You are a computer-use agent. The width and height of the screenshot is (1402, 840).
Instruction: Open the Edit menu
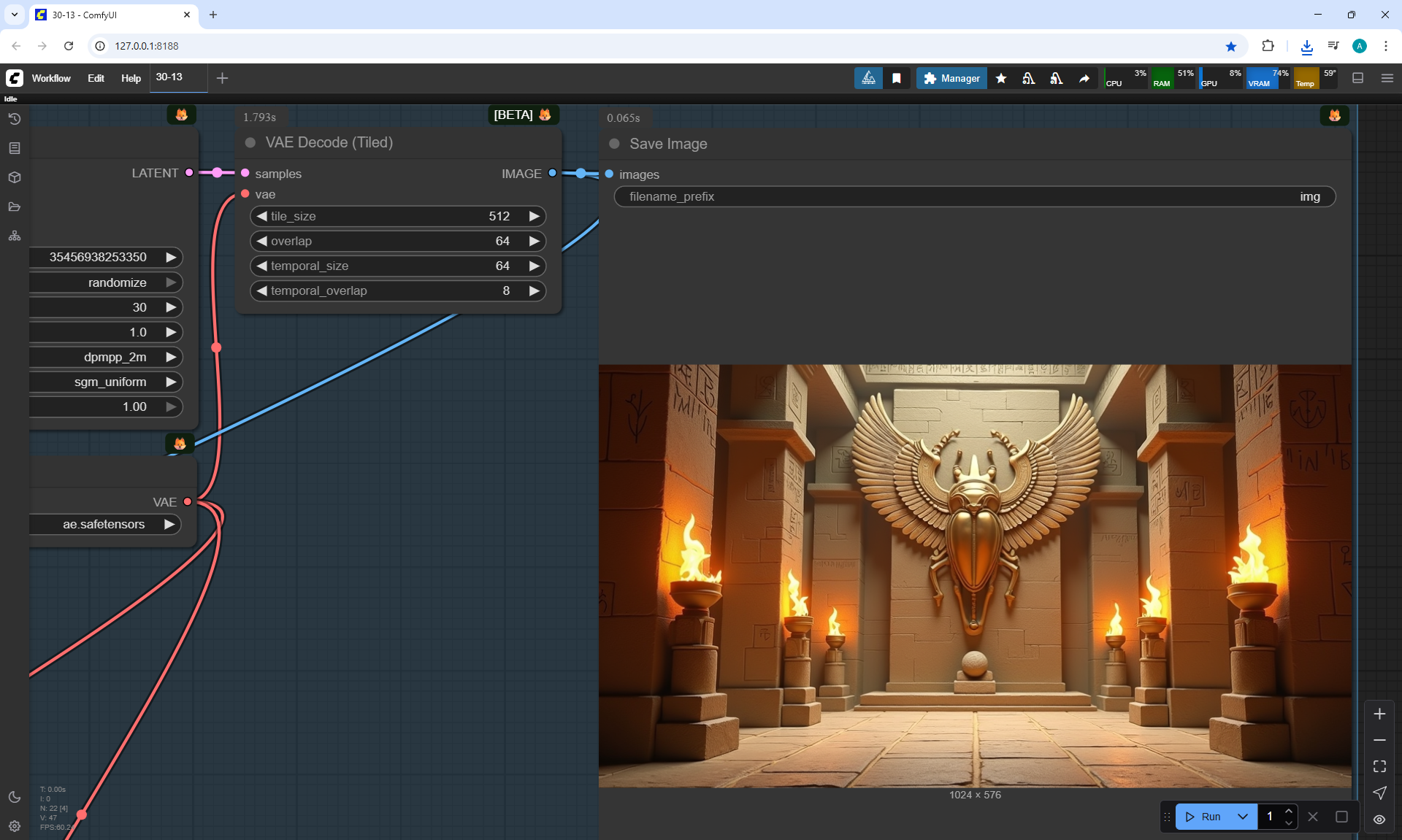pos(96,78)
